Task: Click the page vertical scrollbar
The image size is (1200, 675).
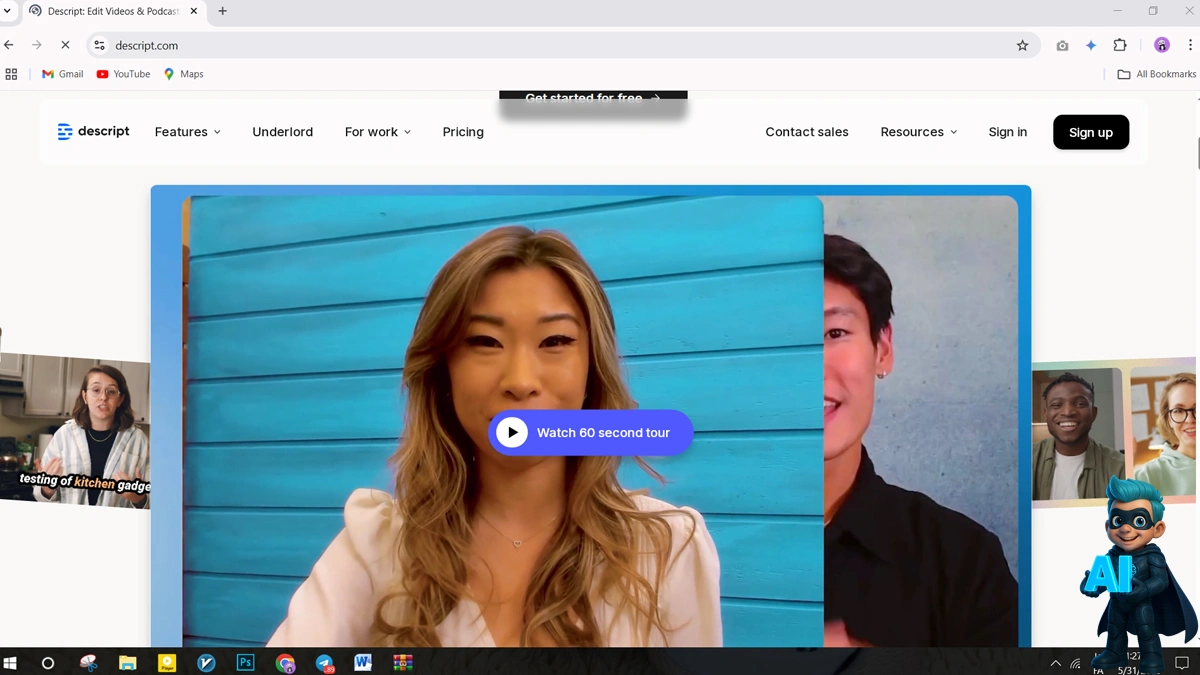Action: [x=1199, y=155]
